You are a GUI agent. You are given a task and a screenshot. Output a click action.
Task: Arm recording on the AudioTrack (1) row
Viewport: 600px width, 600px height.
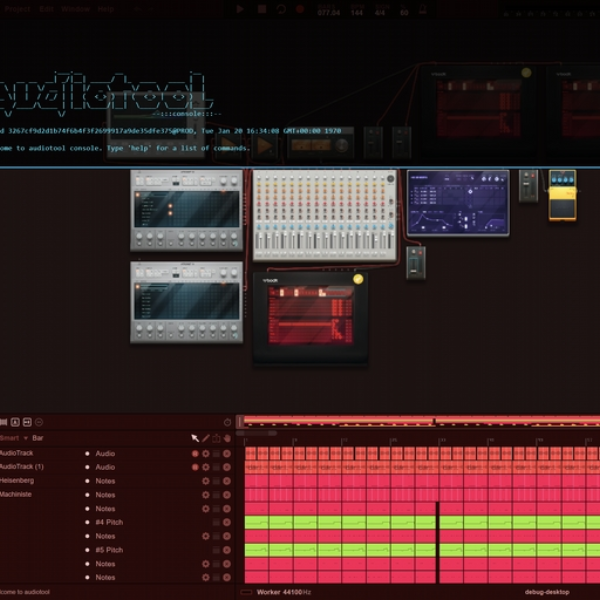click(x=195, y=467)
